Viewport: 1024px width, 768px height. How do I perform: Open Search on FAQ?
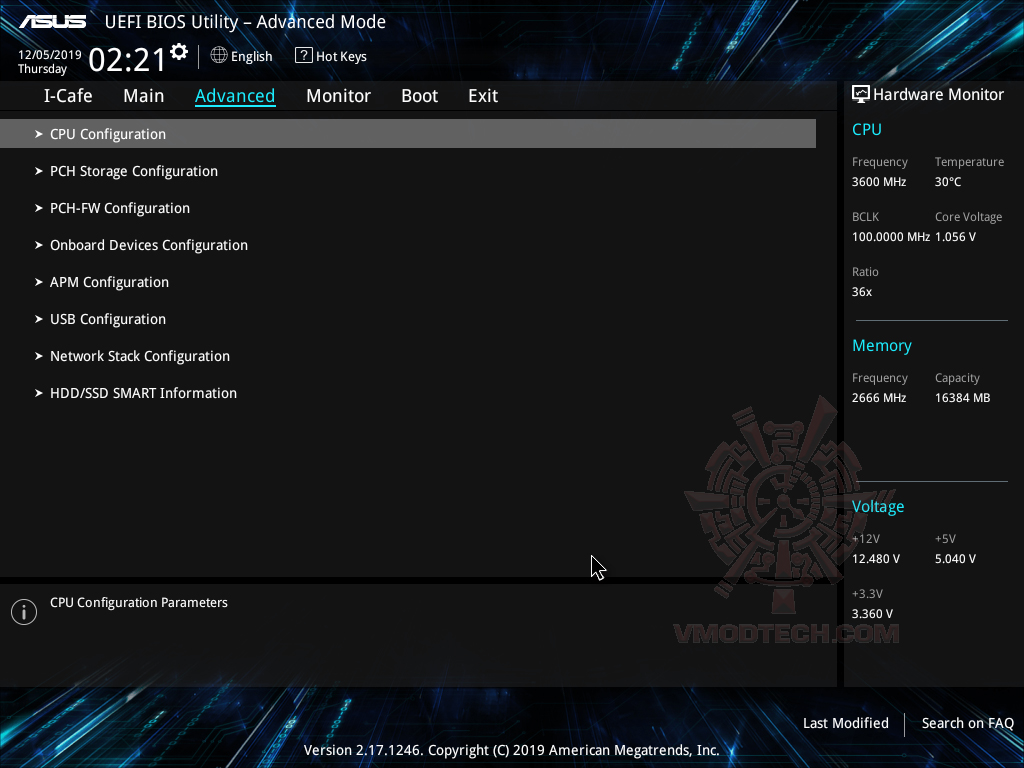click(967, 723)
